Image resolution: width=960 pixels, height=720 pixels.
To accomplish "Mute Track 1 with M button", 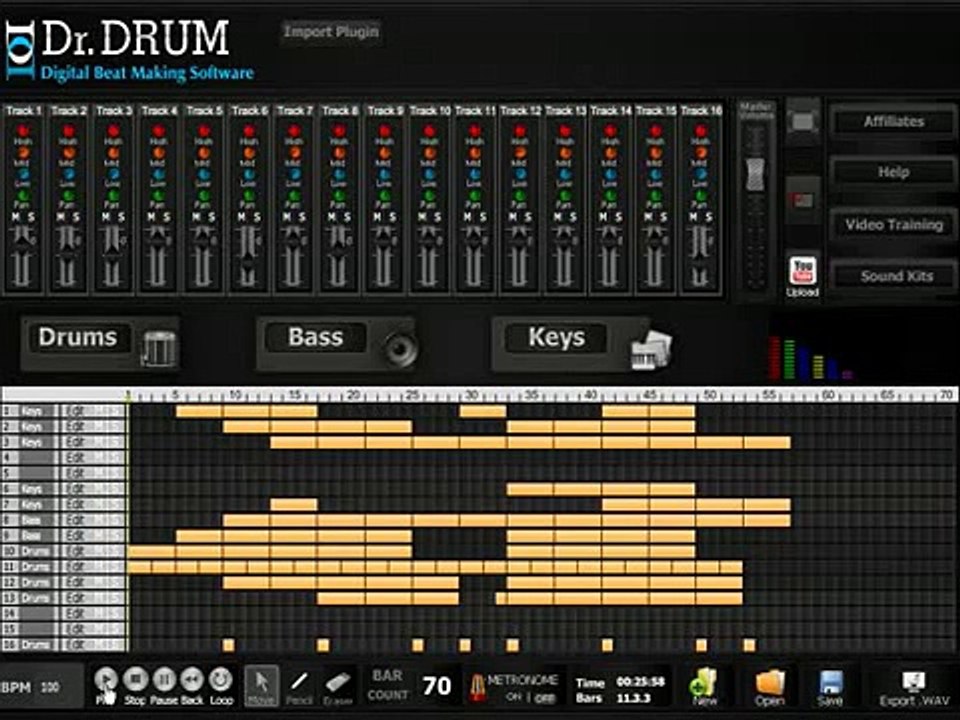I will tap(15, 217).
